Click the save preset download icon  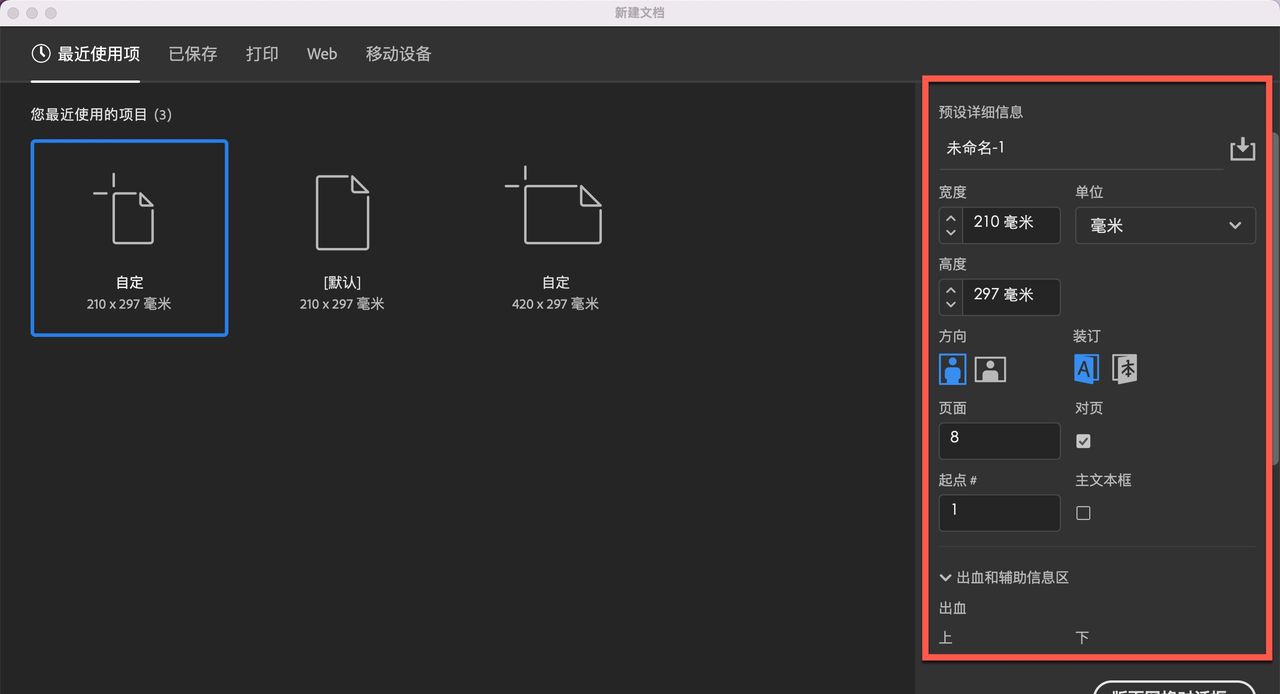coord(1242,148)
